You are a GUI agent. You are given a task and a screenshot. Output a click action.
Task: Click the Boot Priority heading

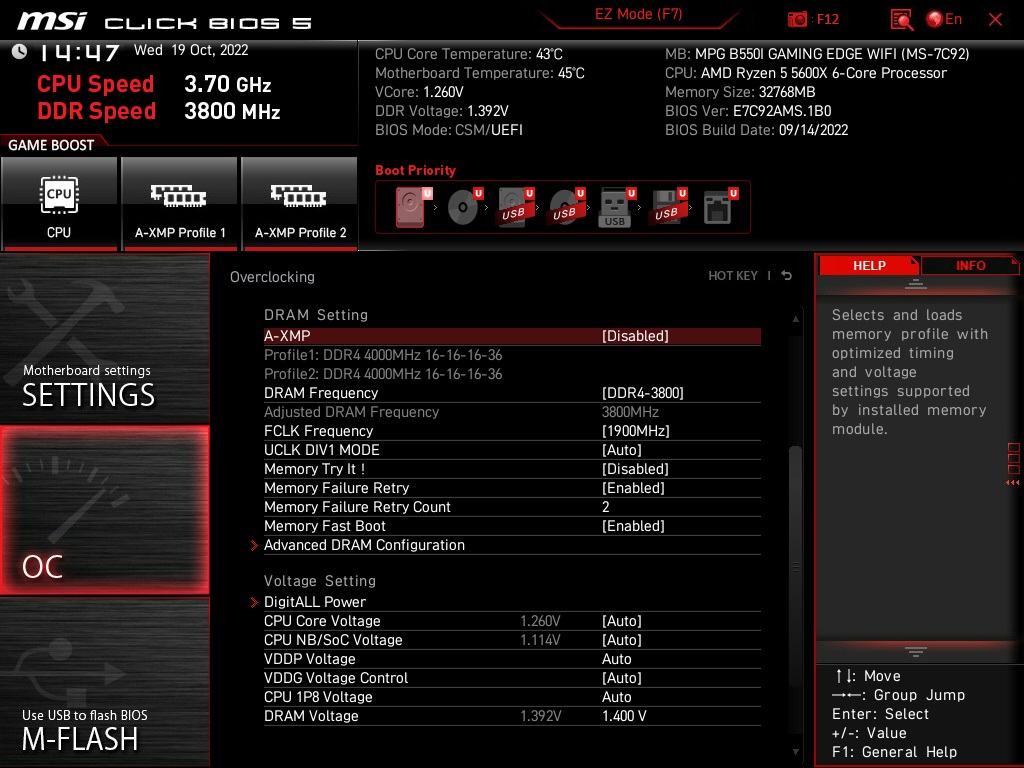(x=415, y=170)
